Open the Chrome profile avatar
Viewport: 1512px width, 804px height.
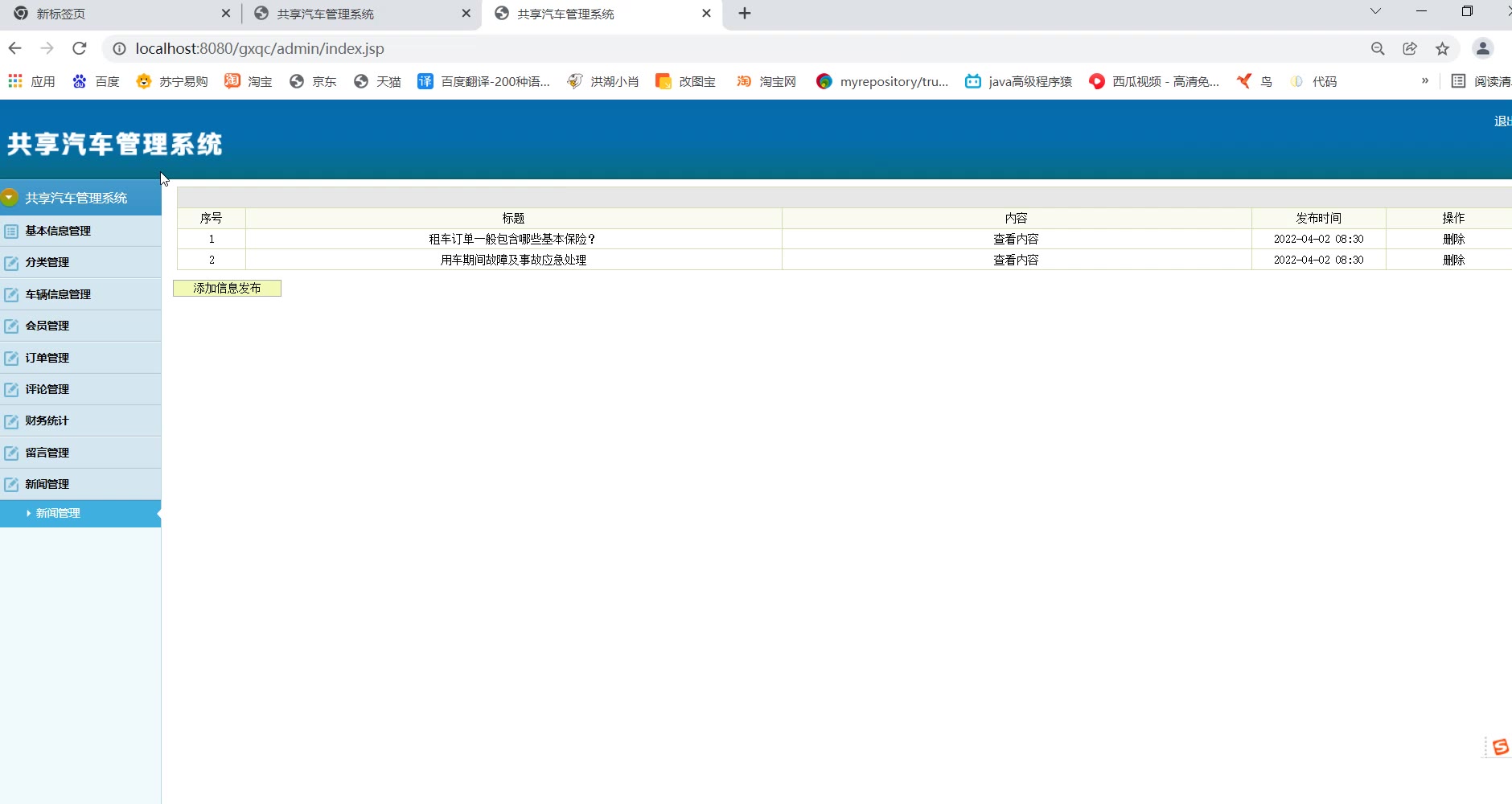[x=1483, y=48]
